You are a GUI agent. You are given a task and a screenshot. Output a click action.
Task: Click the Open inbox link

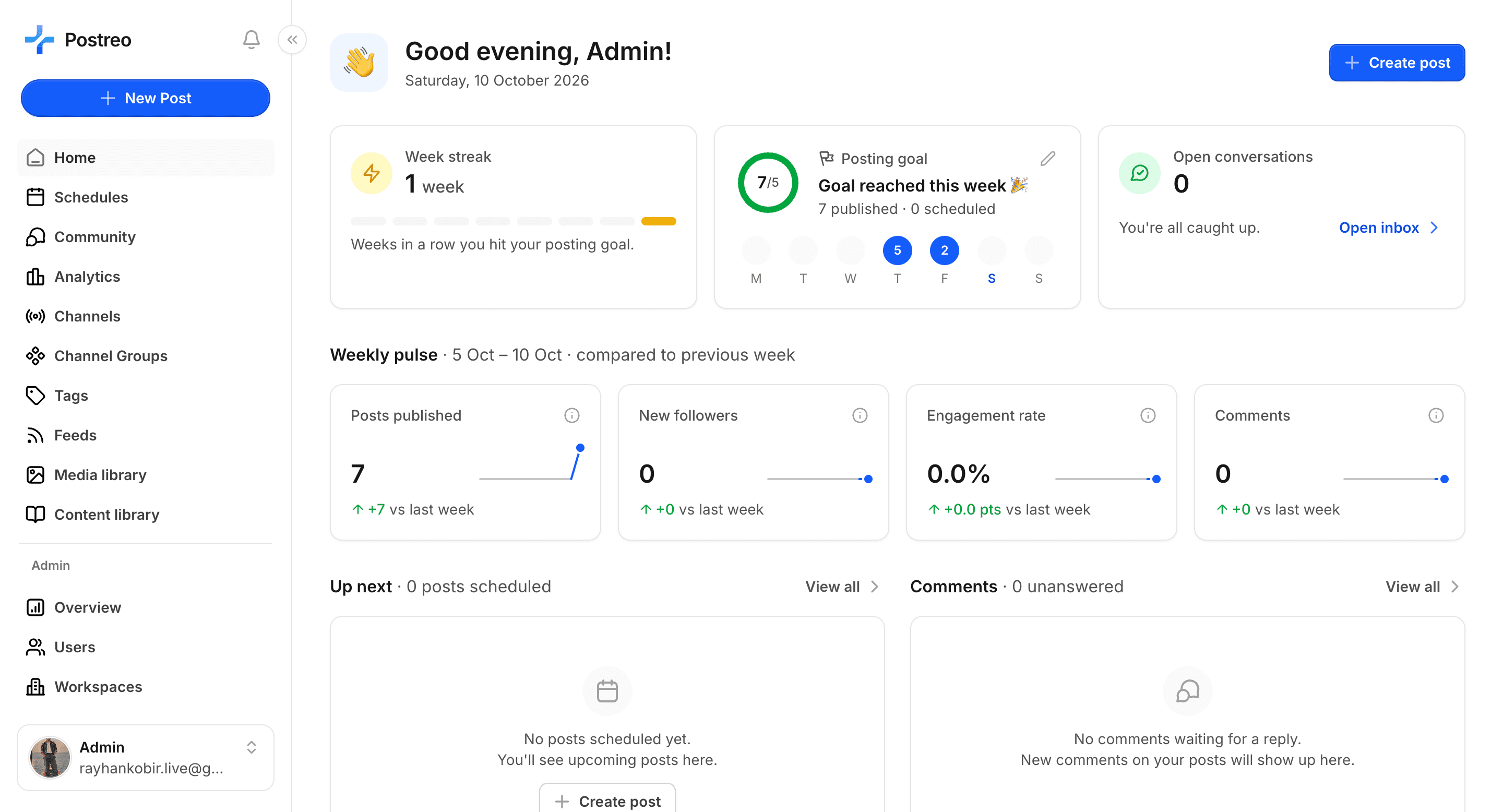pyautogui.click(x=1389, y=228)
